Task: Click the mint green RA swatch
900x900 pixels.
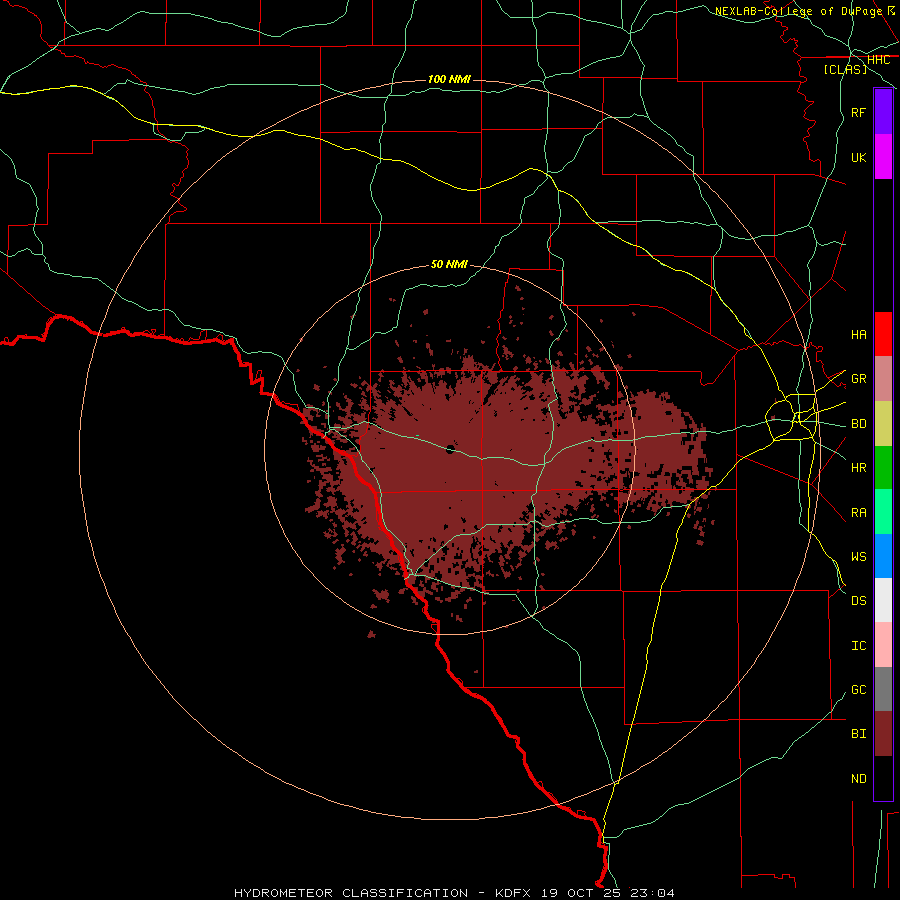Action: coord(883,512)
